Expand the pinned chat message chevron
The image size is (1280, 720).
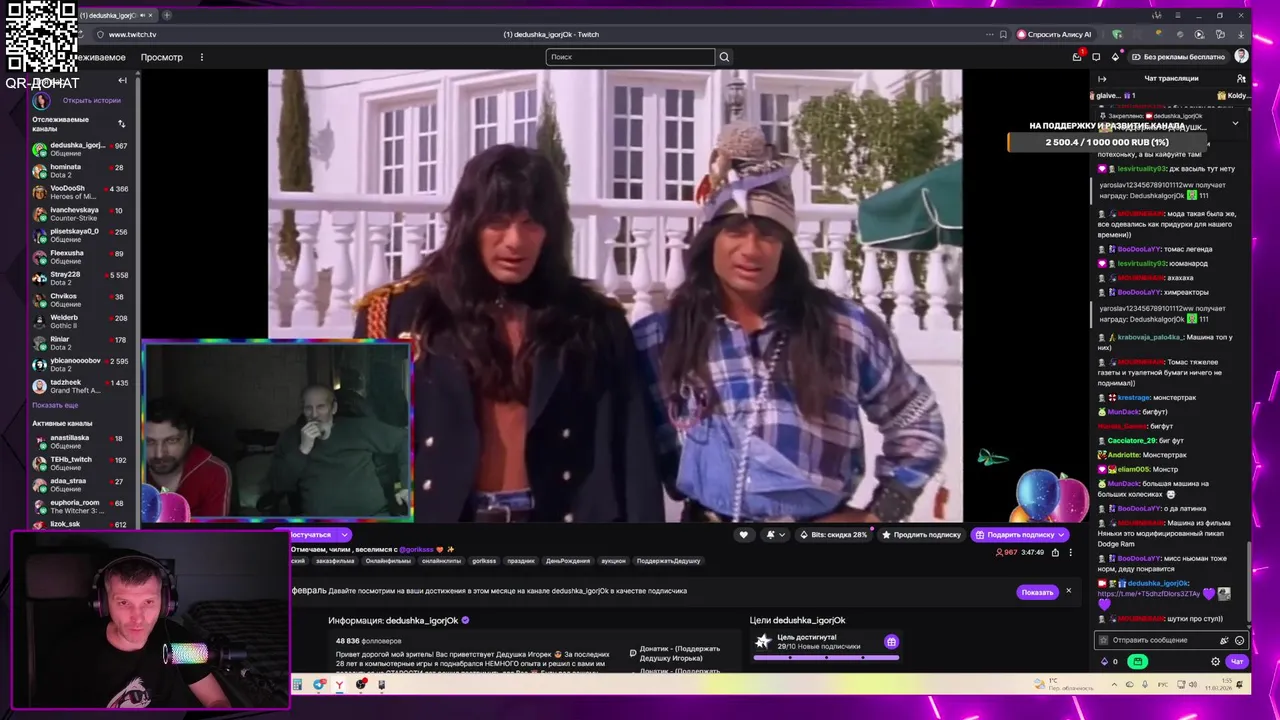tap(1235, 123)
